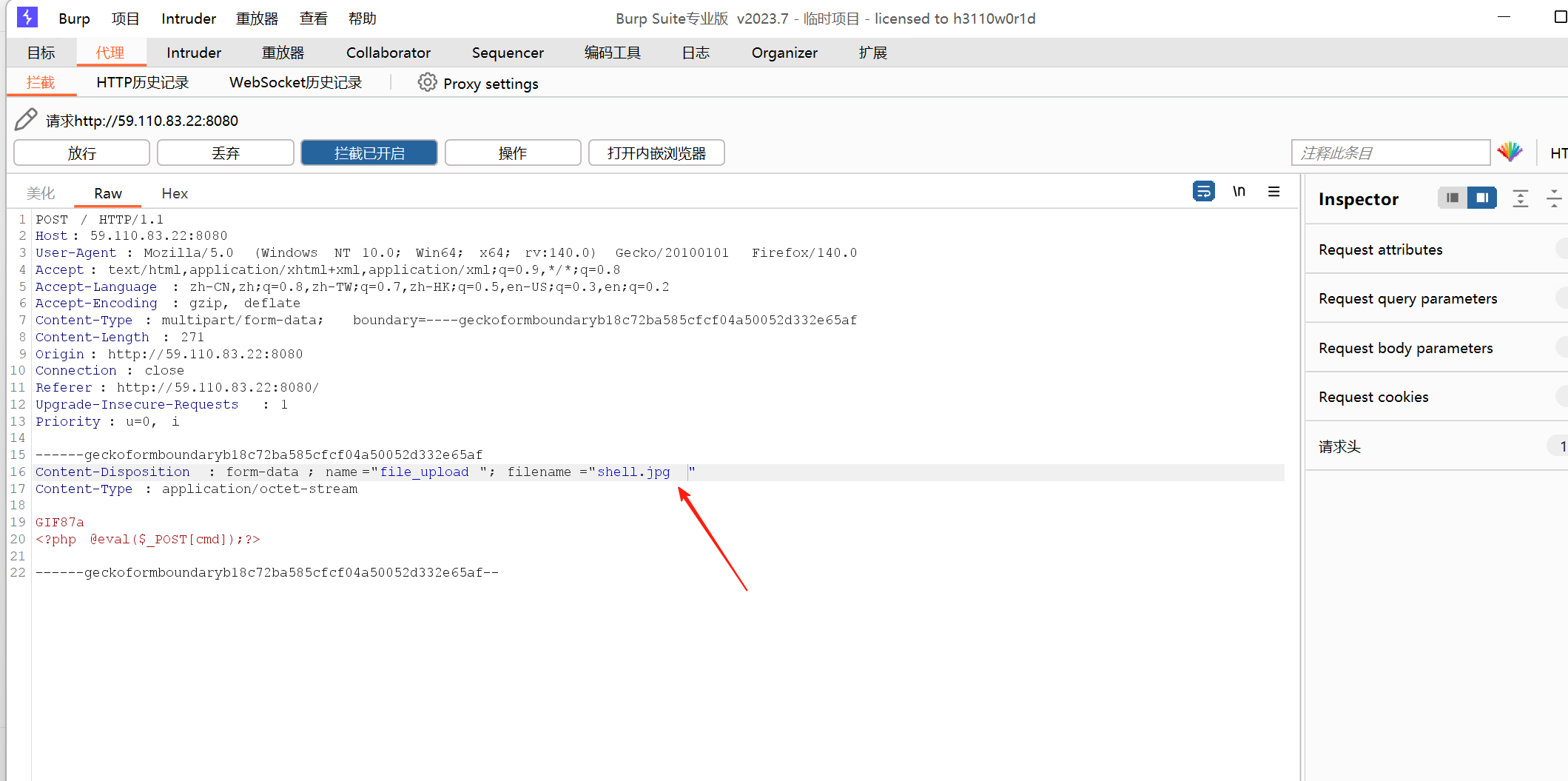Select the 美化 view tab
1568x781 pixels.
pos(41,193)
